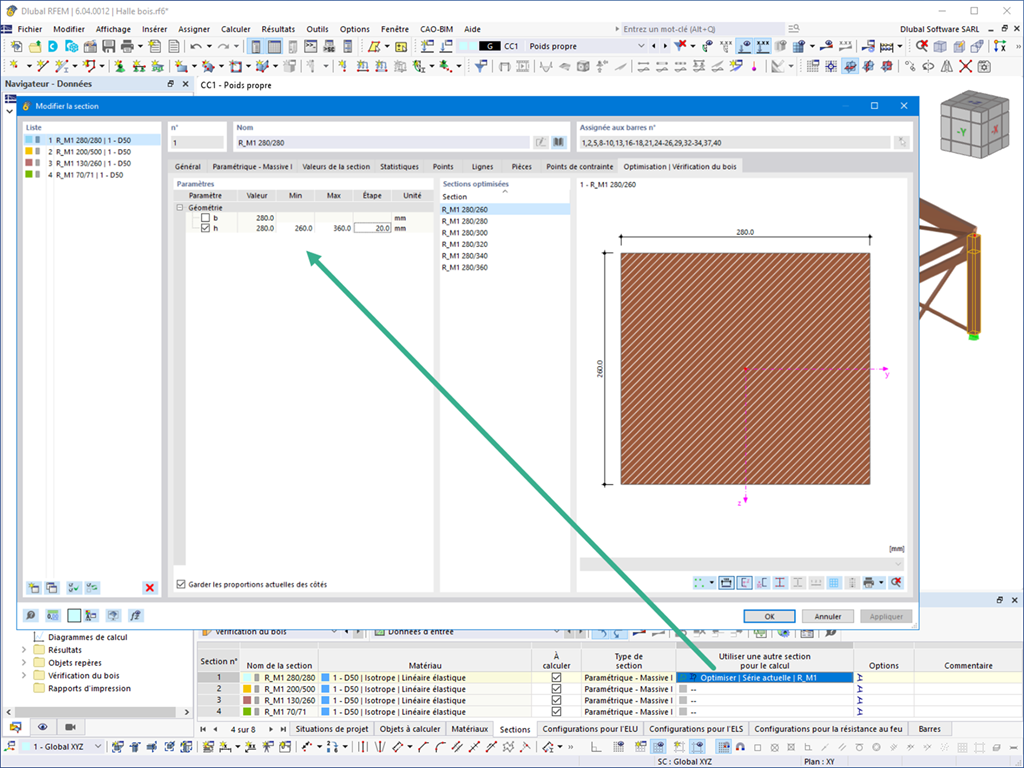The width and height of the screenshot is (1024, 768).
Task: Open the '1 - Global XYZ' coordinate system dropdown
Action: point(98,746)
